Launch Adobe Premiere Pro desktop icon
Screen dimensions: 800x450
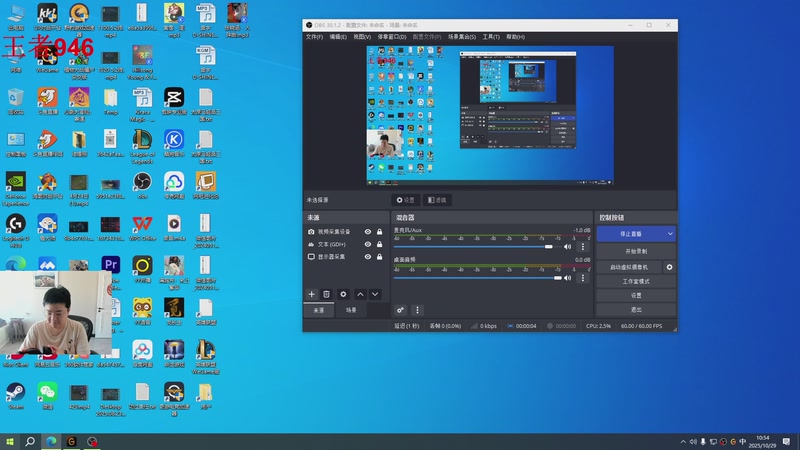coord(111,265)
